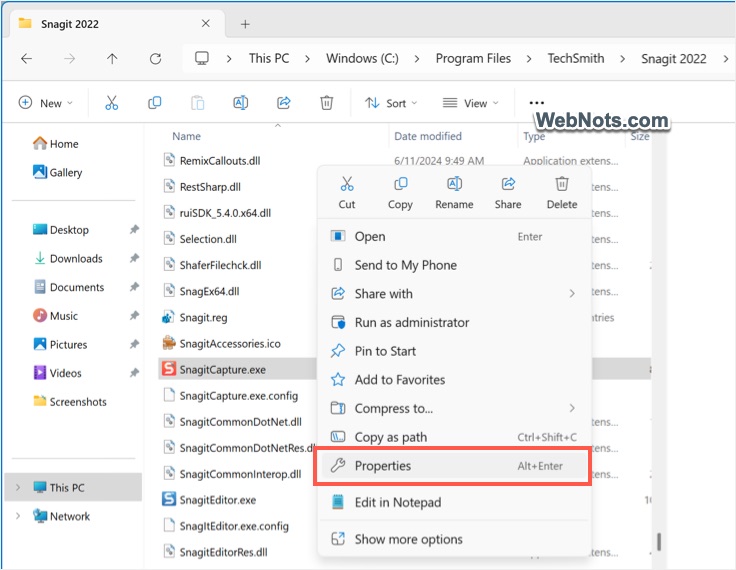Open Properties from the context menu
This screenshot has height=570, width=736.
(453, 466)
